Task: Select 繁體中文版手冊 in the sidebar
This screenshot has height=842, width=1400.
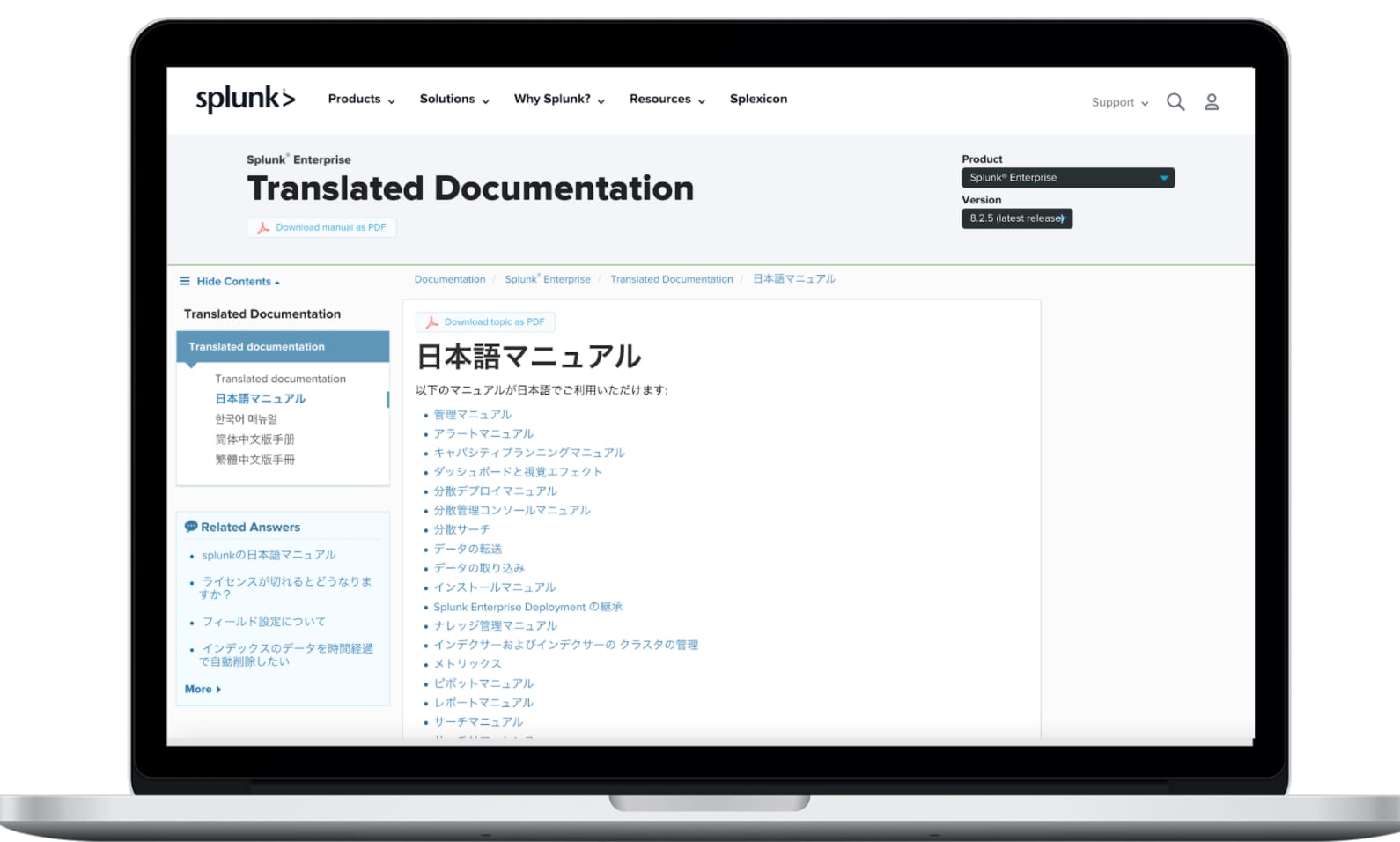Action: (x=255, y=460)
